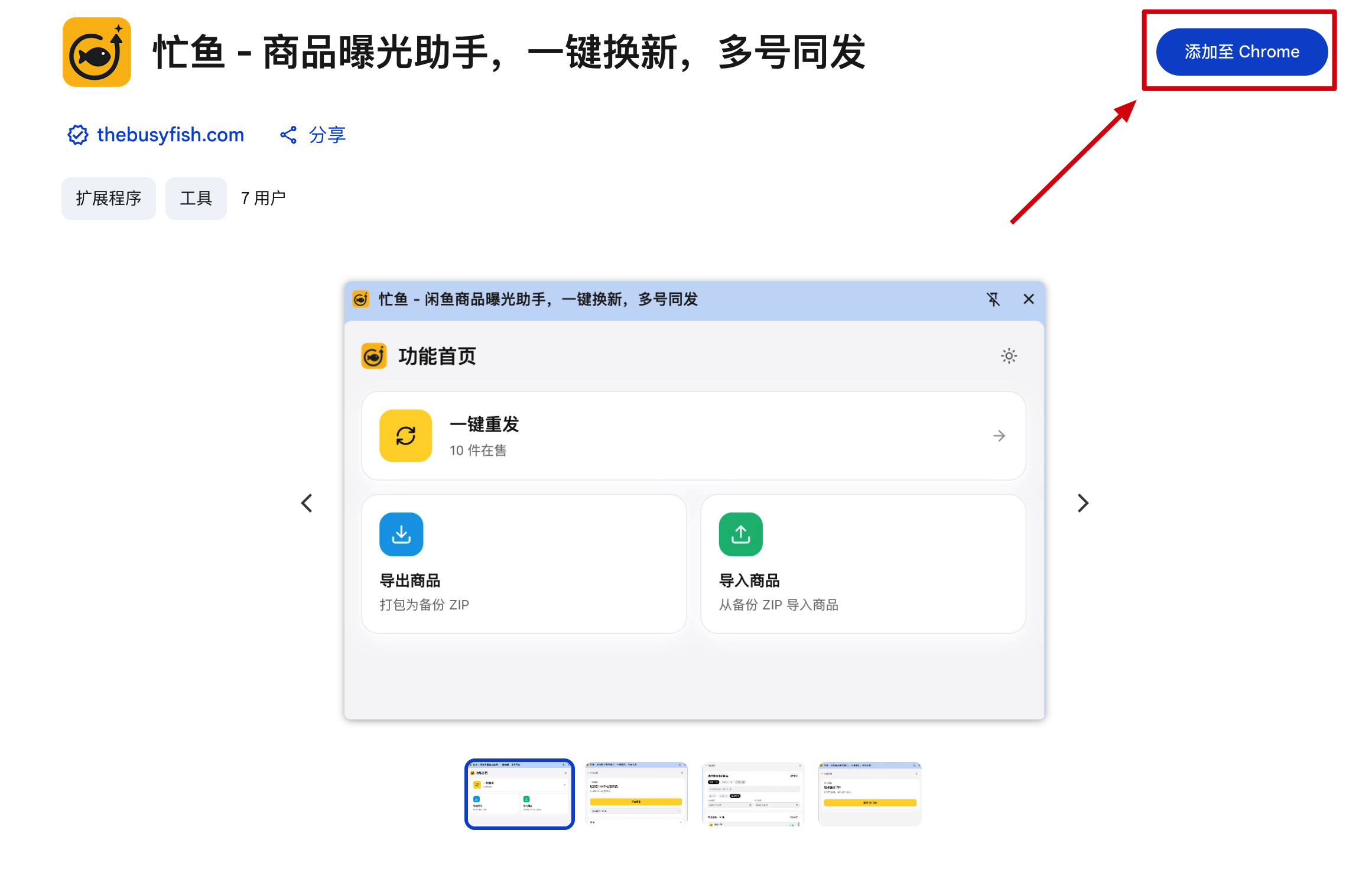
Task: Open the 一键重发 card via its arrow
Action: 999,436
